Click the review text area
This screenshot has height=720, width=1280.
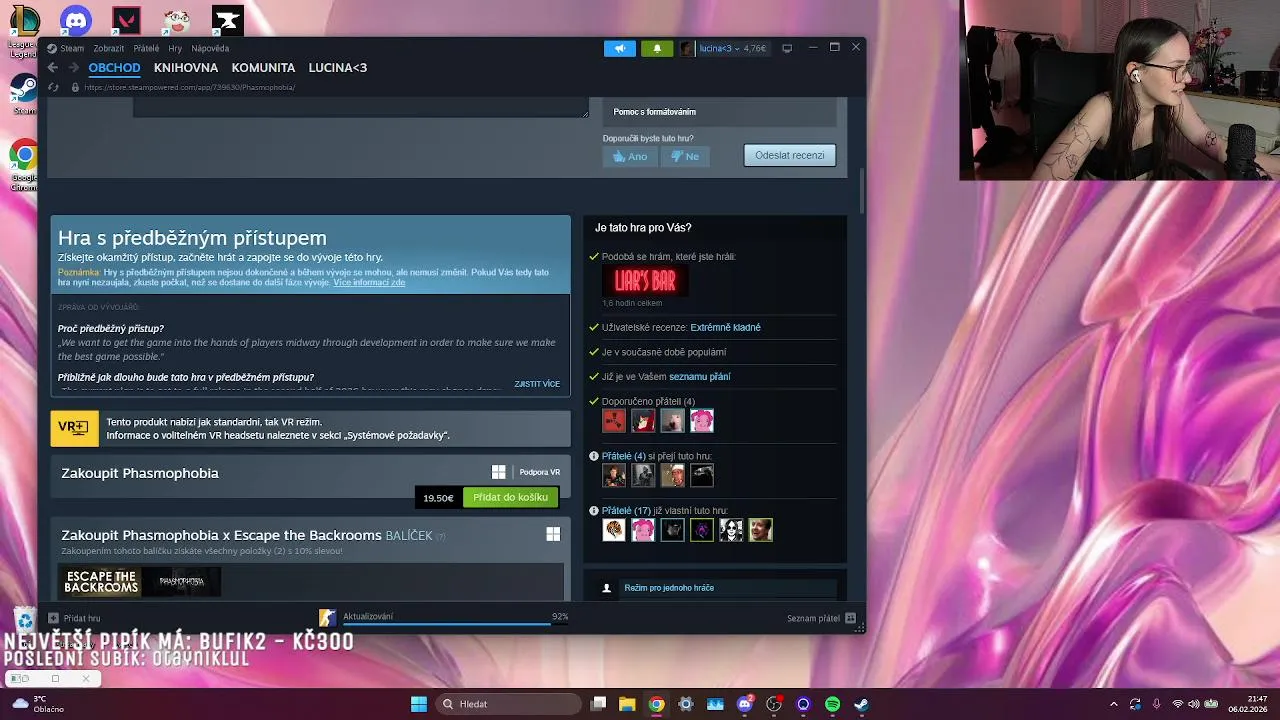(x=361, y=107)
